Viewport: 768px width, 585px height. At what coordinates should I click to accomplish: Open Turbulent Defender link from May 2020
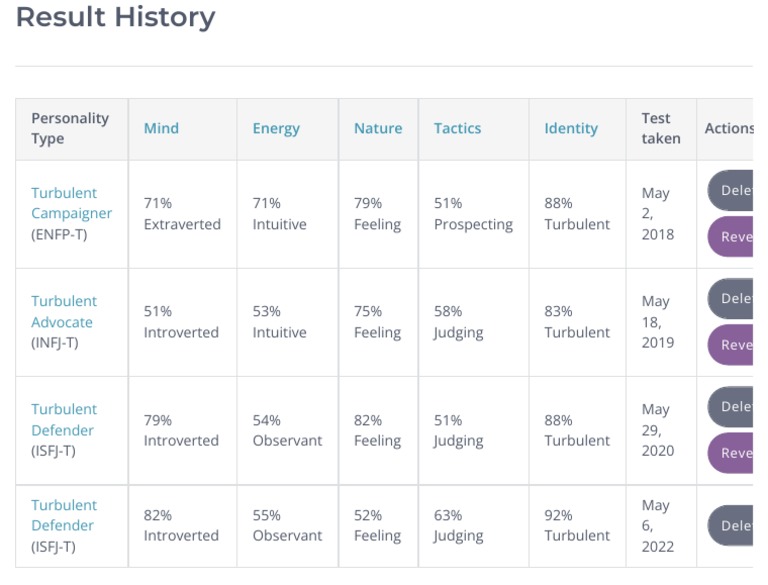(x=64, y=419)
